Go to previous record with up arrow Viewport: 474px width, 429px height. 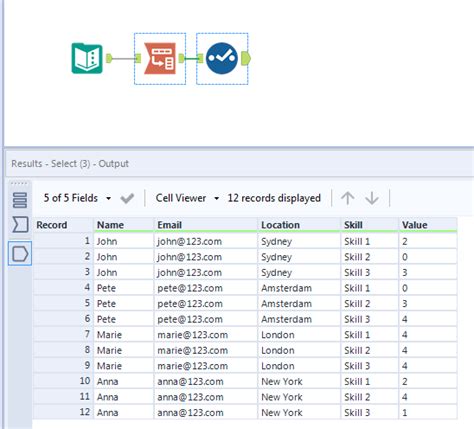(x=348, y=198)
